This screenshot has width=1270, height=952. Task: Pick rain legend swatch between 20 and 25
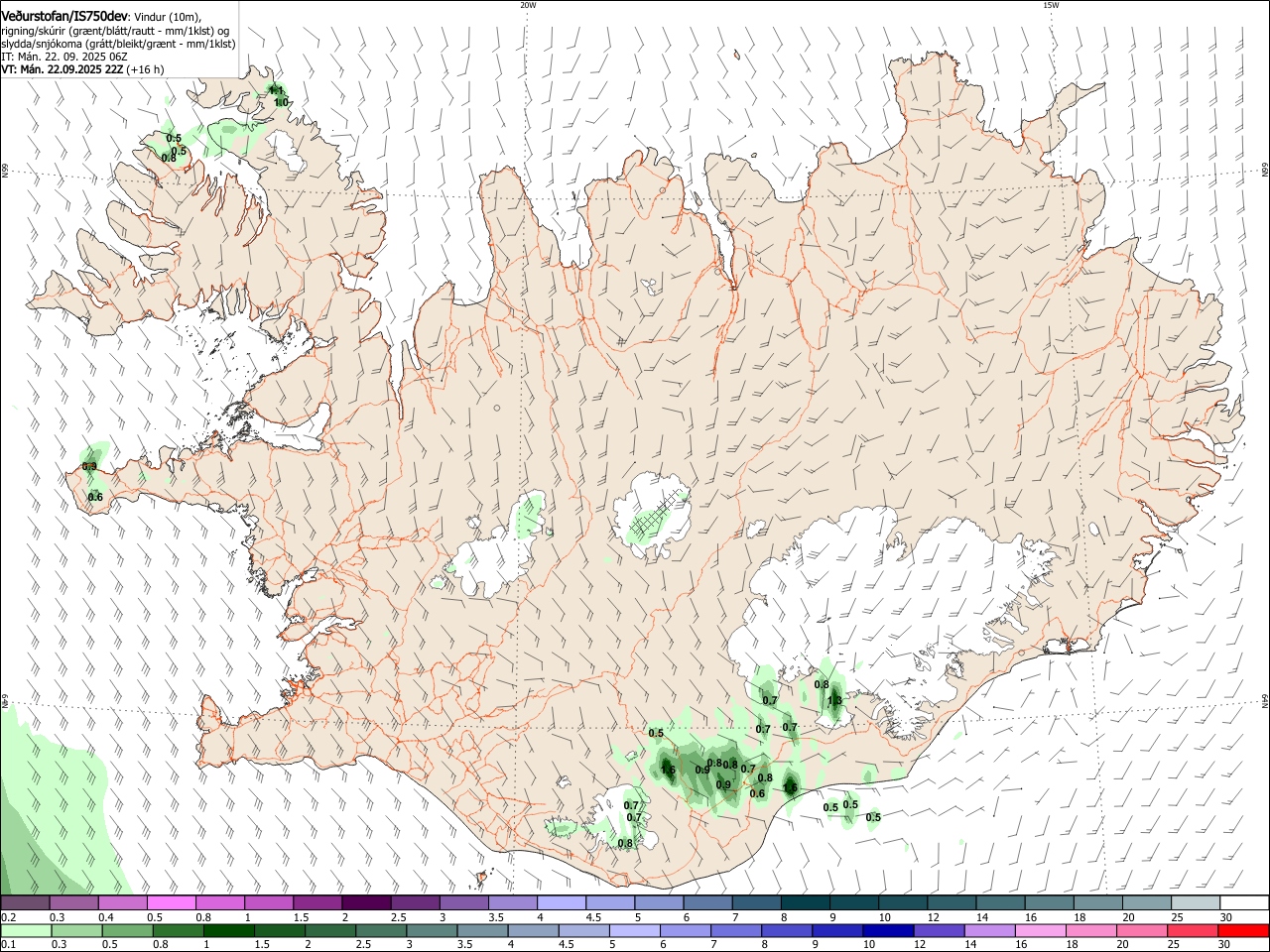(x=1140, y=930)
